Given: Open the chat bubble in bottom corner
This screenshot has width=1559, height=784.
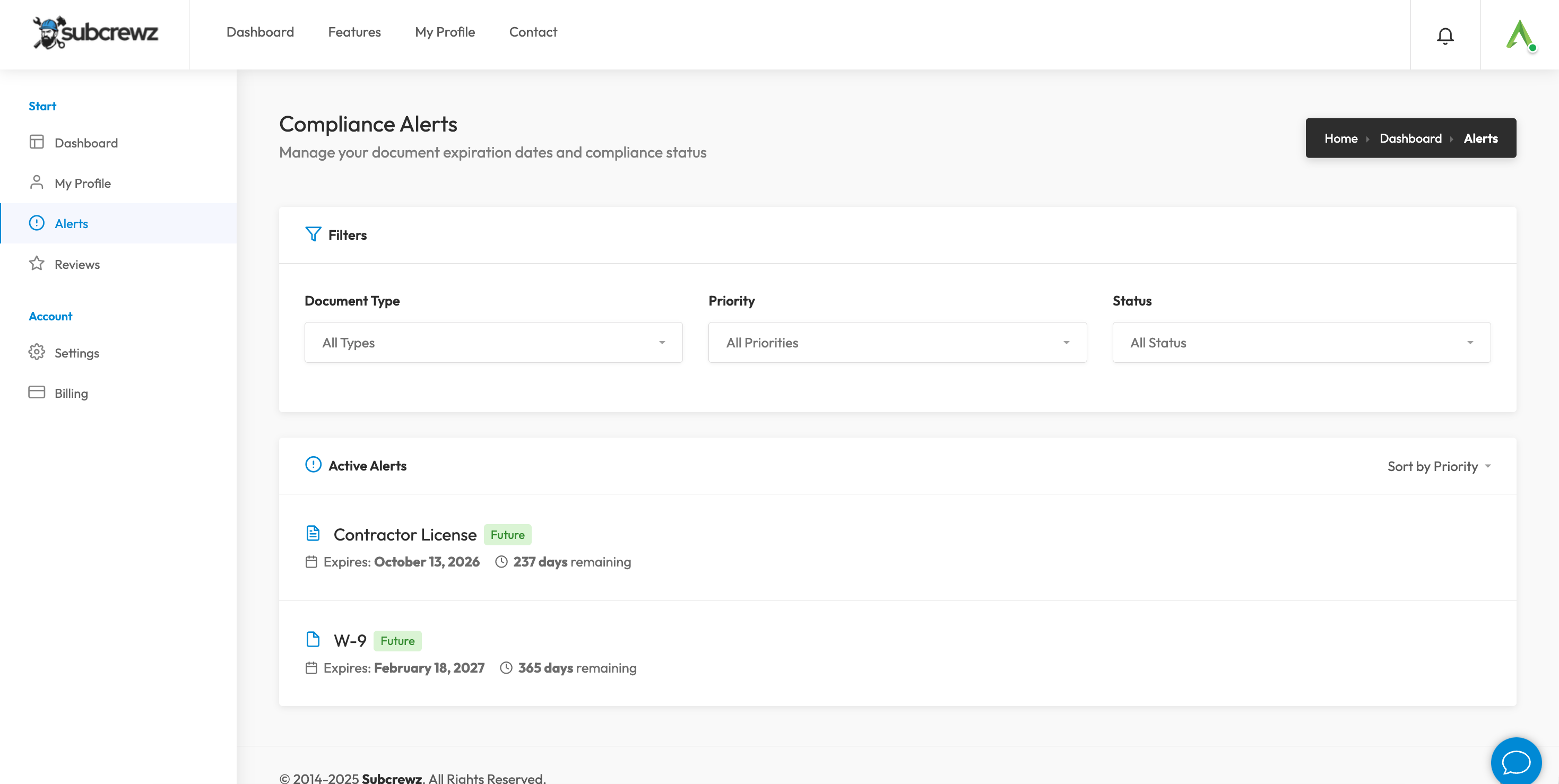Looking at the screenshot, I should tap(1517, 762).
